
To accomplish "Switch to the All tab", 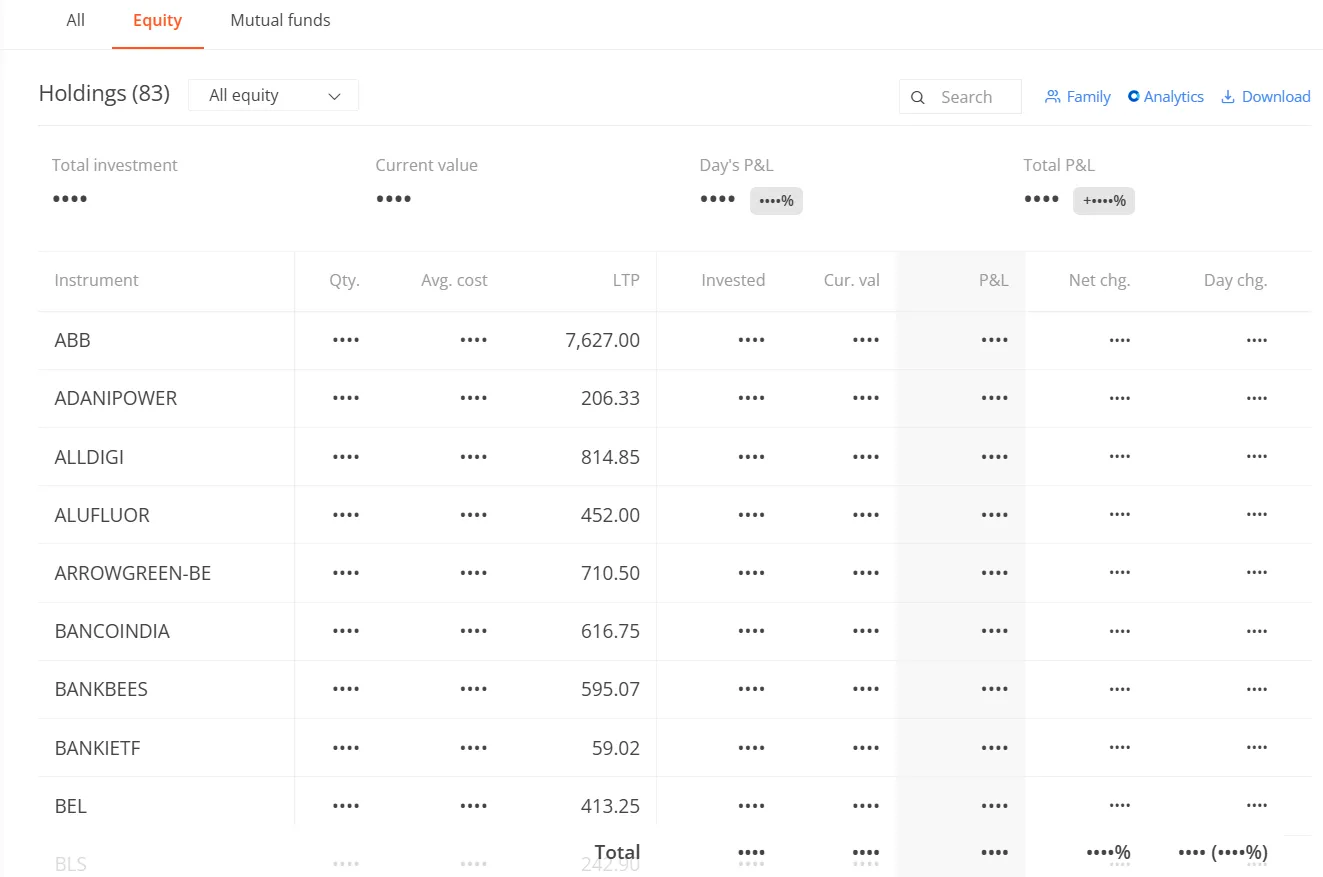I will [75, 20].
